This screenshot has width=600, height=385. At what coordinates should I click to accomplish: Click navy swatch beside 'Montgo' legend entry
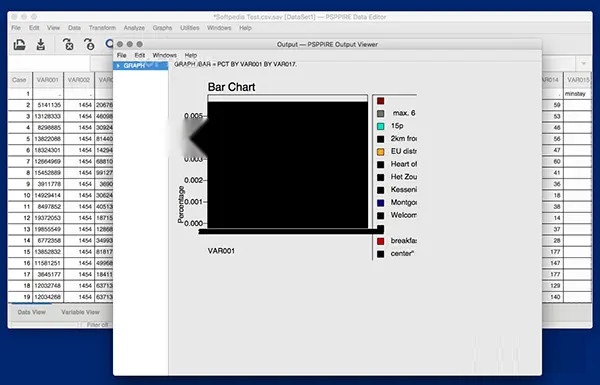(380, 203)
